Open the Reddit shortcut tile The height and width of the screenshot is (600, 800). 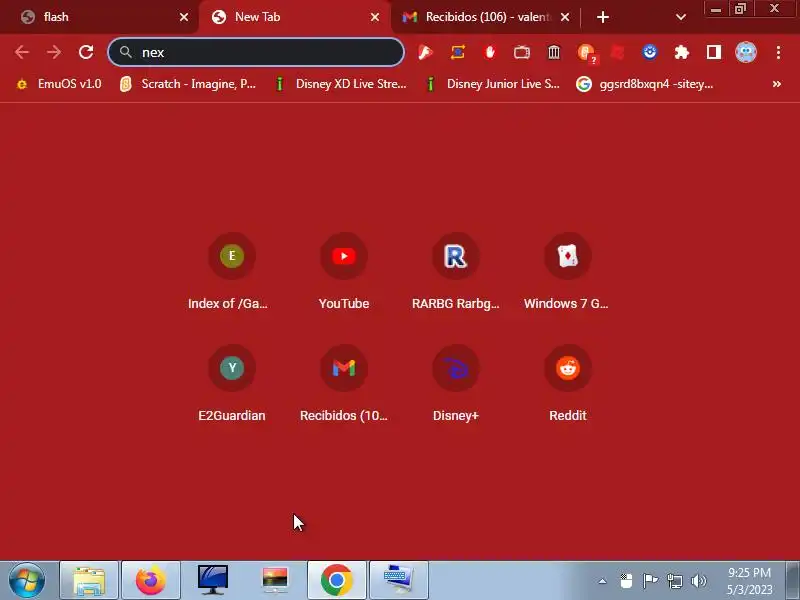(567, 384)
